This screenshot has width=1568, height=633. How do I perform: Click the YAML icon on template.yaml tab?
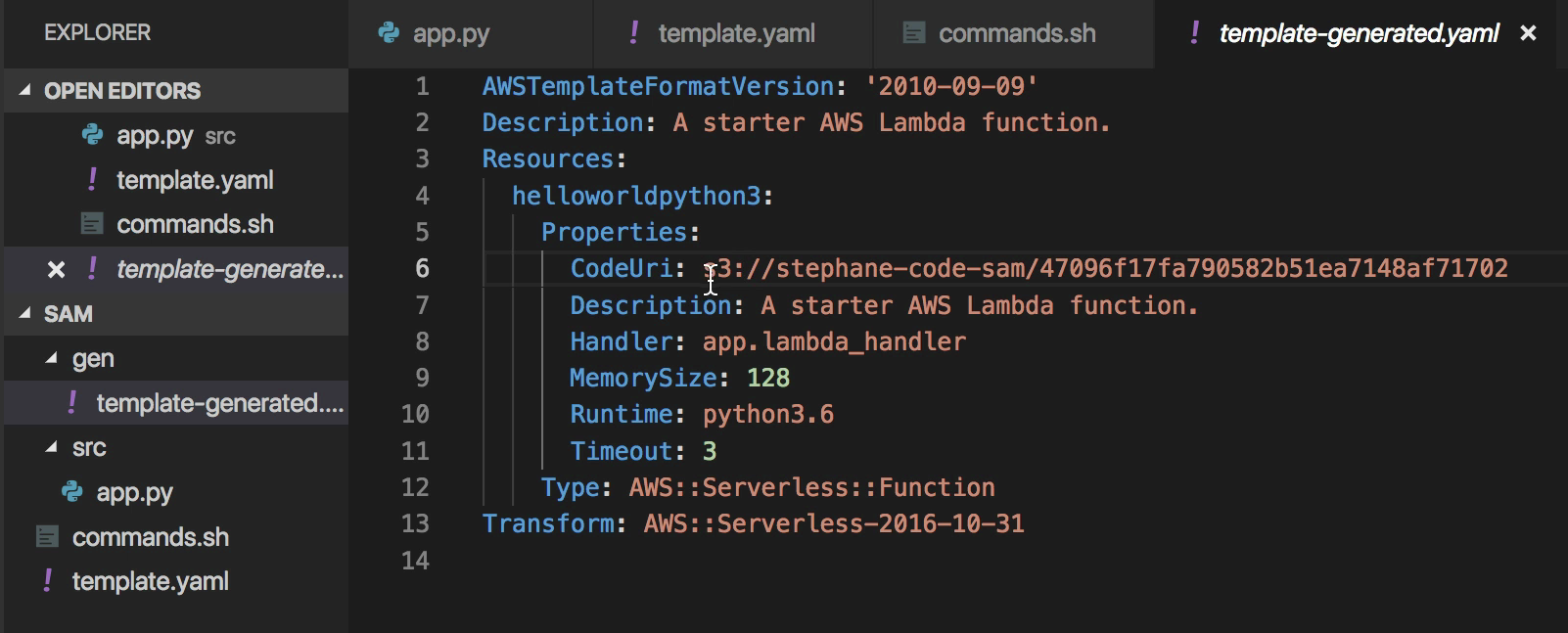tap(634, 33)
